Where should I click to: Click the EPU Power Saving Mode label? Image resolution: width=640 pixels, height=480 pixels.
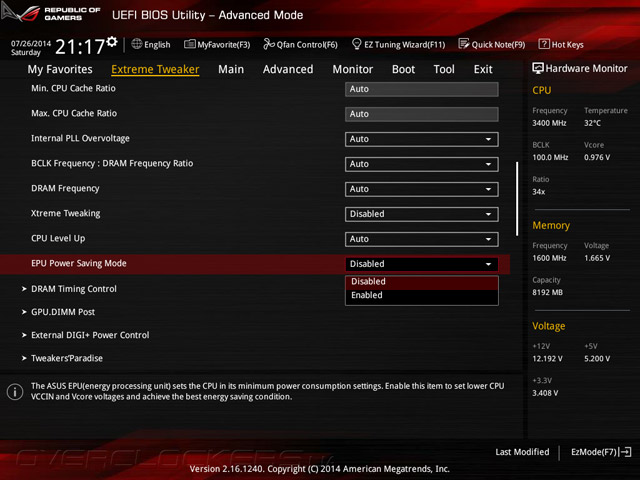pos(79,264)
